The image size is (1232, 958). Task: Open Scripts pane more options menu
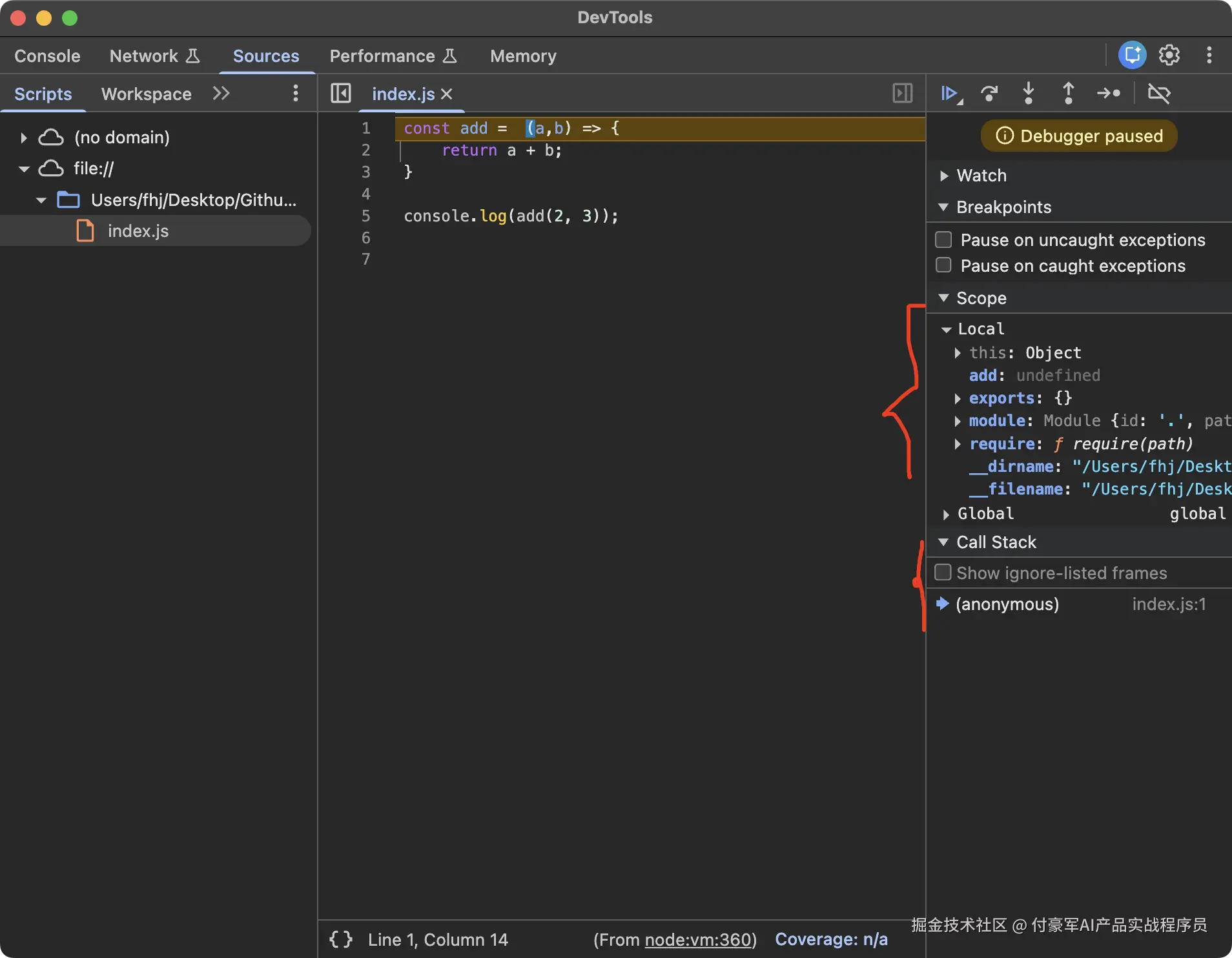[x=296, y=94]
